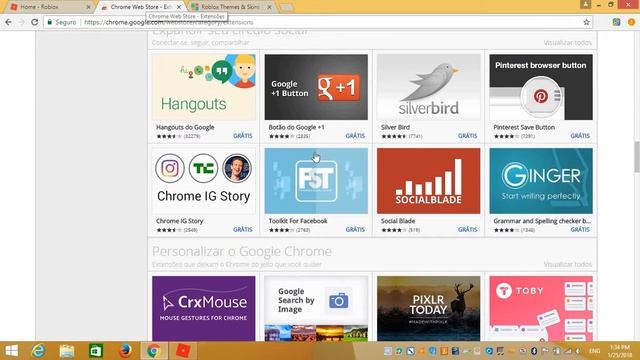Open the Chrome IG Story thumbnail
Image resolution: width=640 pixels, height=360 pixels.
(204, 181)
